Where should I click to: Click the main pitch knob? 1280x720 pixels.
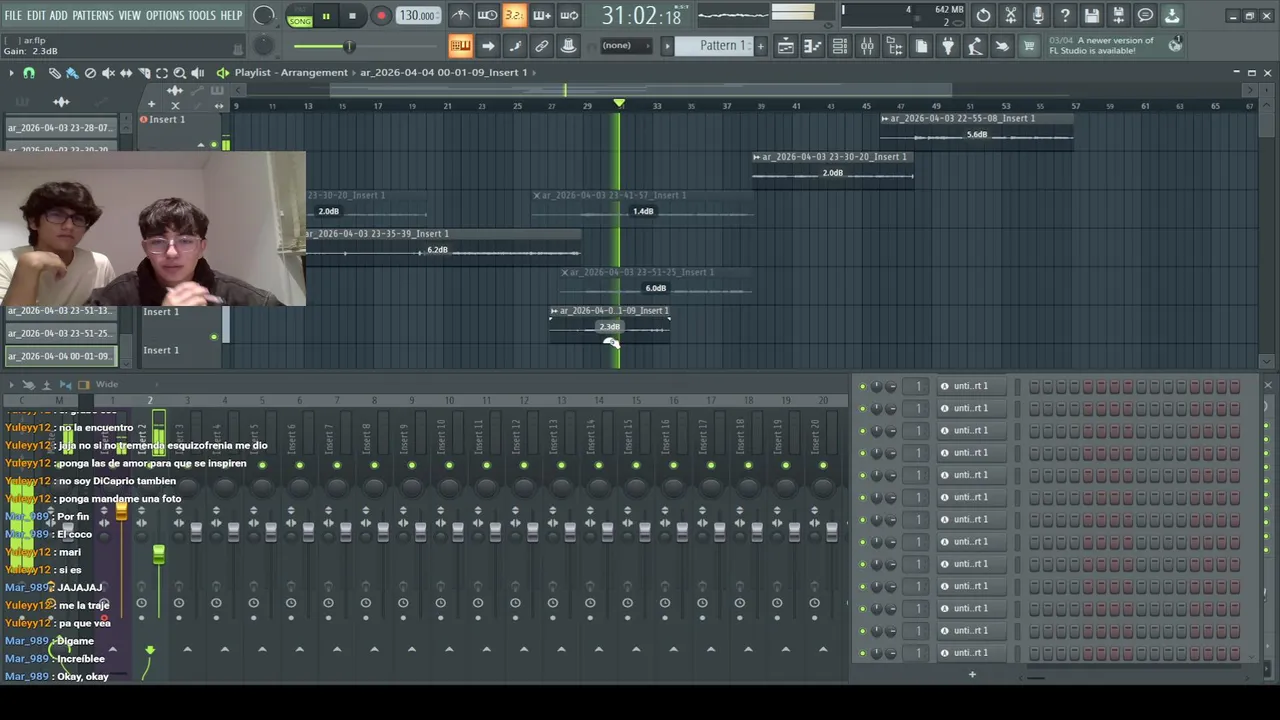(264, 46)
